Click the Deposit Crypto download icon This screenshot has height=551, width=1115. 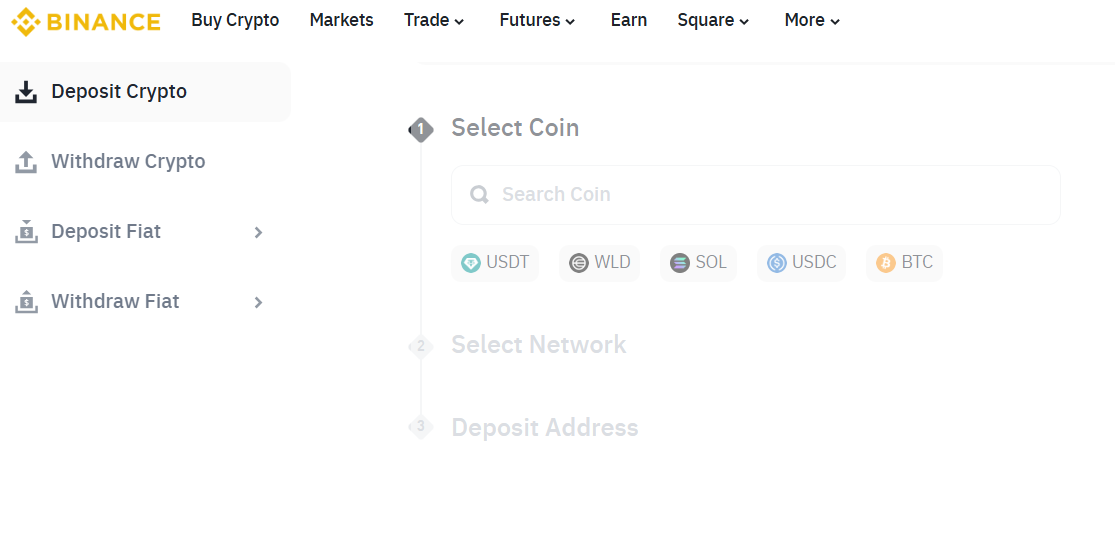(26, 92)
